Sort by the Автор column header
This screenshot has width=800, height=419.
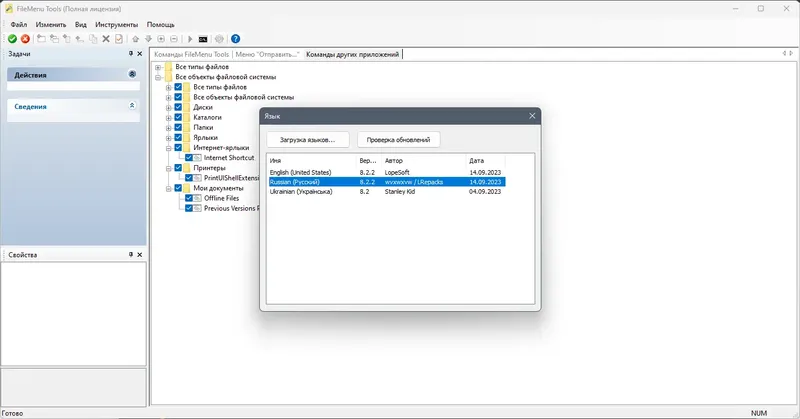click(423, 160)
